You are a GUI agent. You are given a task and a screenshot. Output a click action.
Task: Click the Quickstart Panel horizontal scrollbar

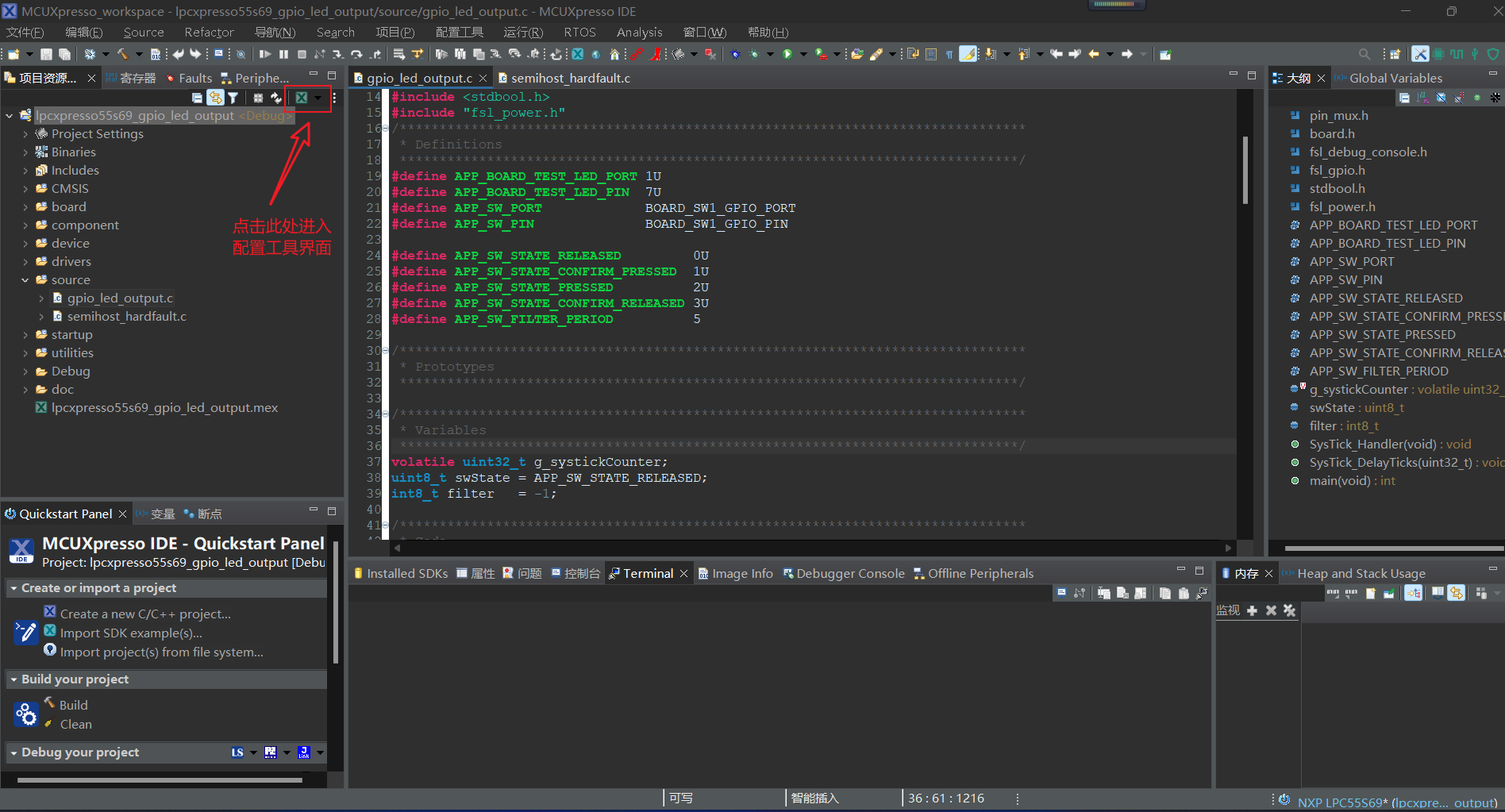pos(160,780)
